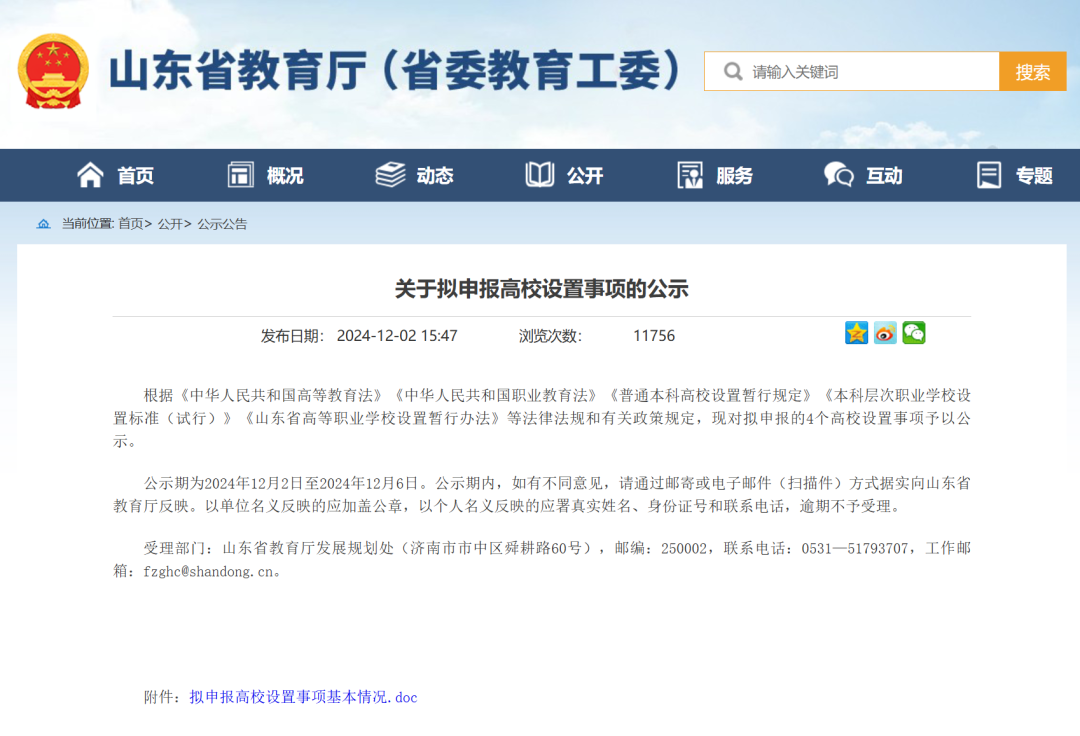Go to 公开 in breadcrumb
This screenshot has width=1080, height=736.
click(170, 224)
